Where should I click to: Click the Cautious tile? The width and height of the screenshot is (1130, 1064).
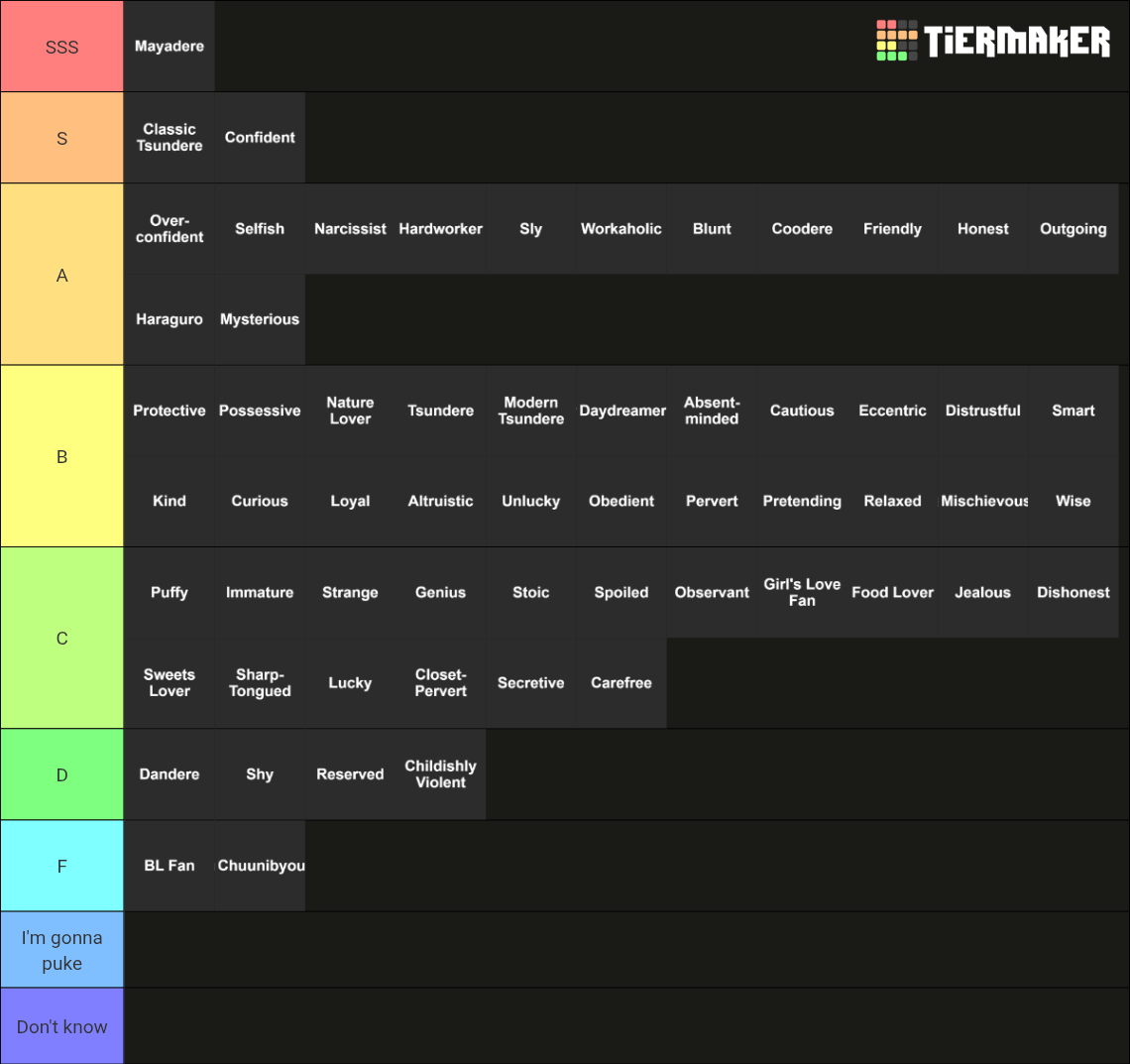point(802,411)
